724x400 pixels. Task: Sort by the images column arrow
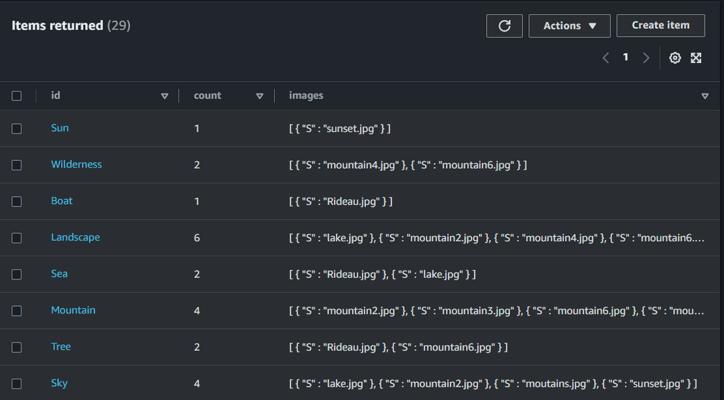coord(705,96)
